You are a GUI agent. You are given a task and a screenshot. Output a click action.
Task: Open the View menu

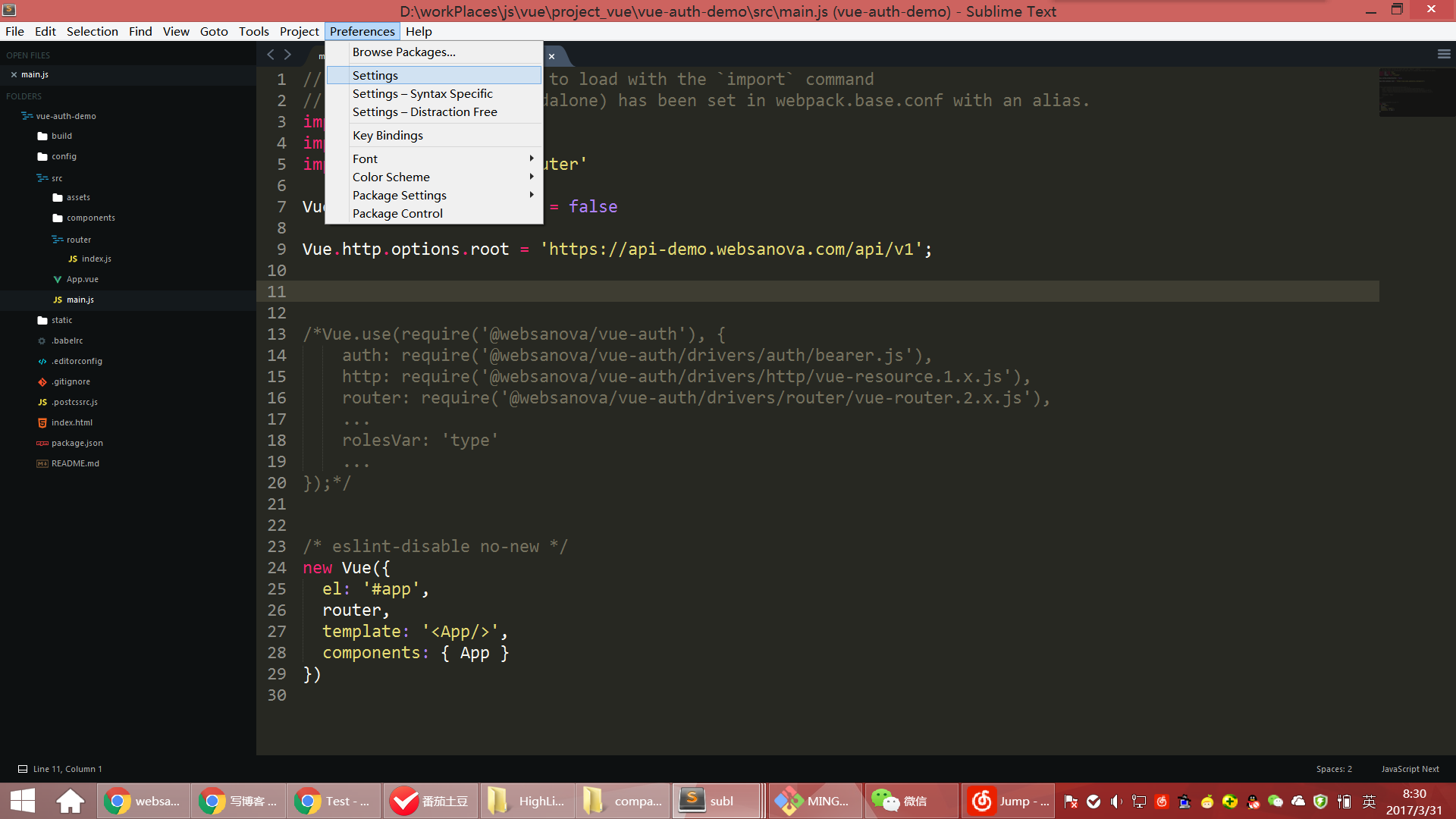coord(176,31)
